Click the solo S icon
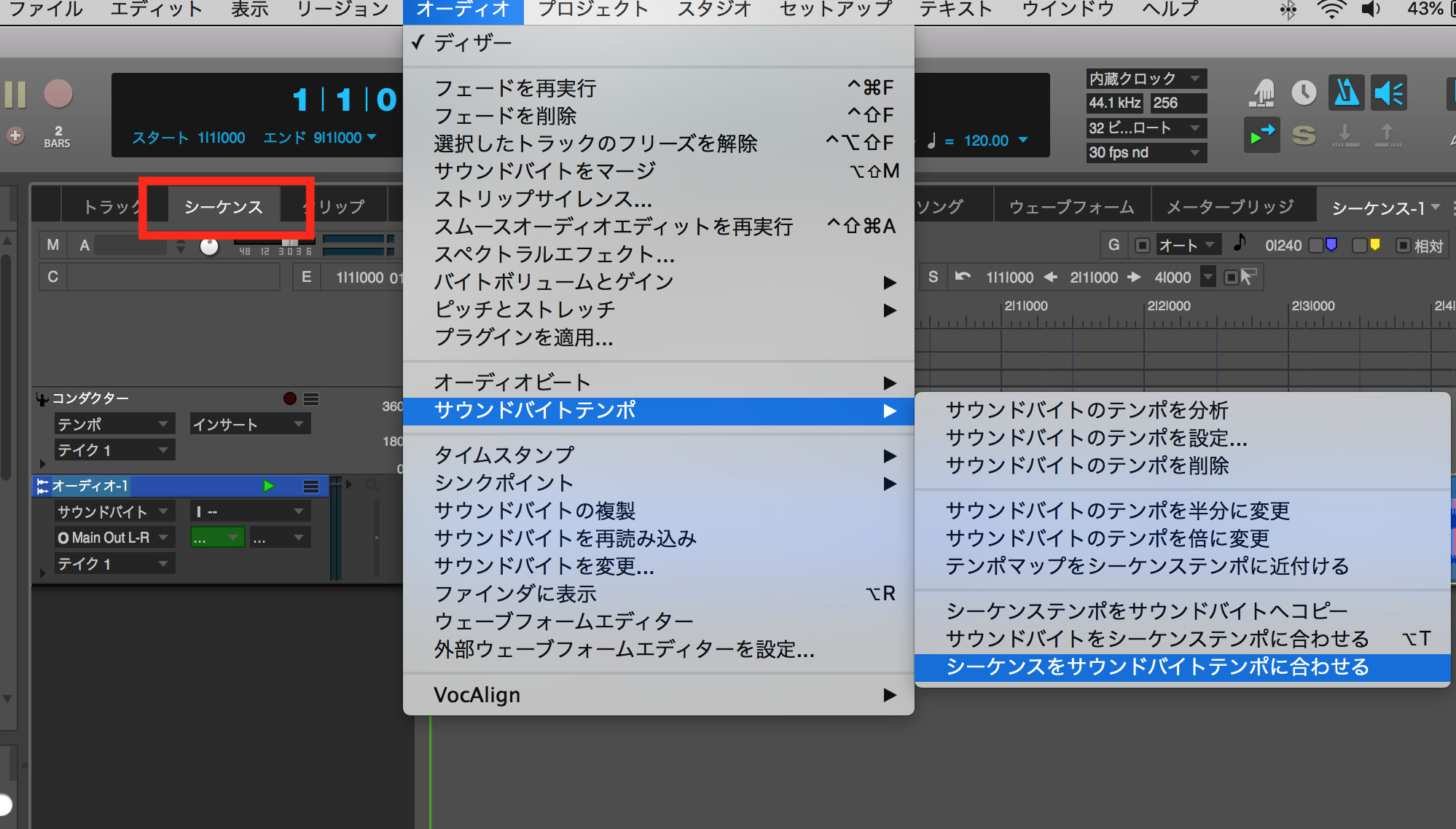This screenshot has width=1456, height=829. pyautogui.click(x=1304, y=135)
